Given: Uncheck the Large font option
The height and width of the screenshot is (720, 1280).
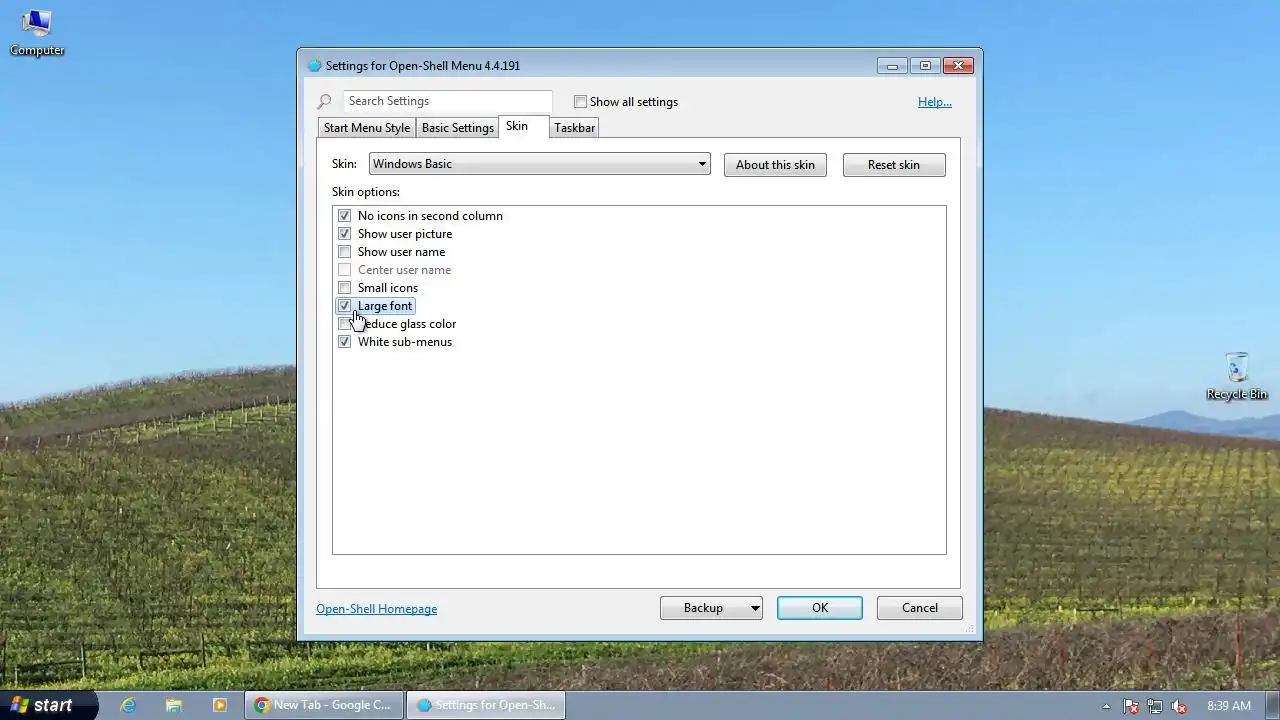Looking at the screenshot, I should click(x=344, y=306).
